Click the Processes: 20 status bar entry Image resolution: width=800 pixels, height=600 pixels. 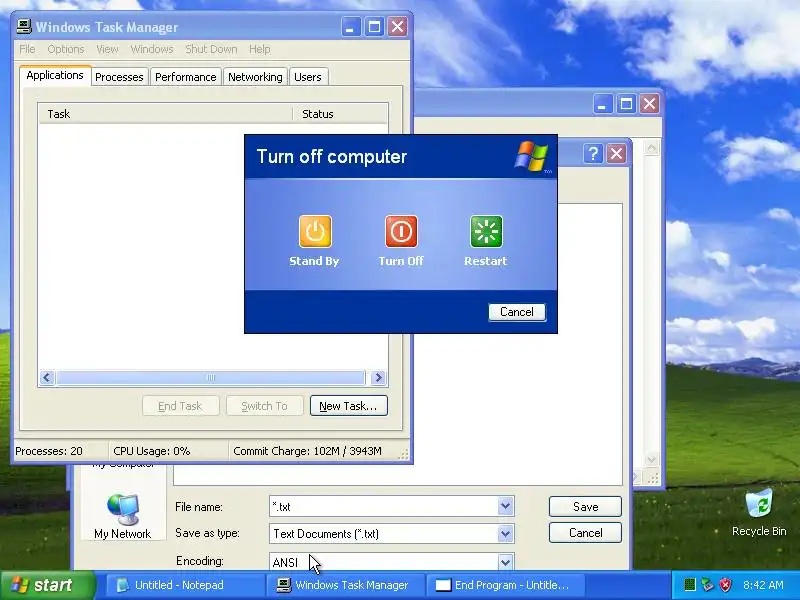[x=60, y=451]
